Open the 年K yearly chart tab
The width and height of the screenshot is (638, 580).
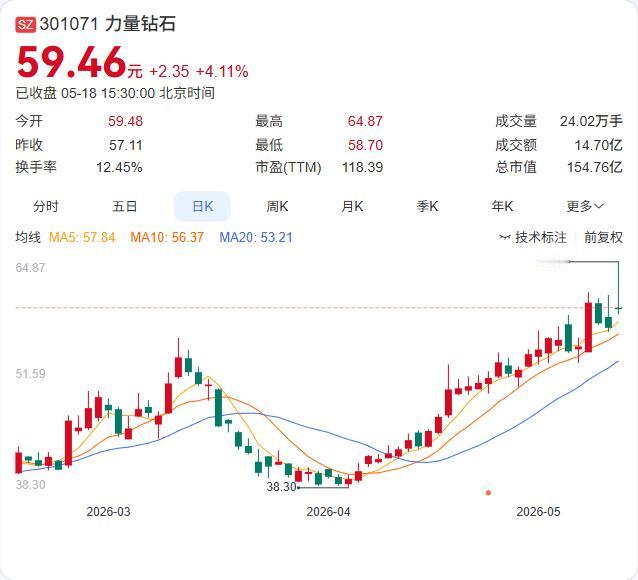(x=502, y=206)
